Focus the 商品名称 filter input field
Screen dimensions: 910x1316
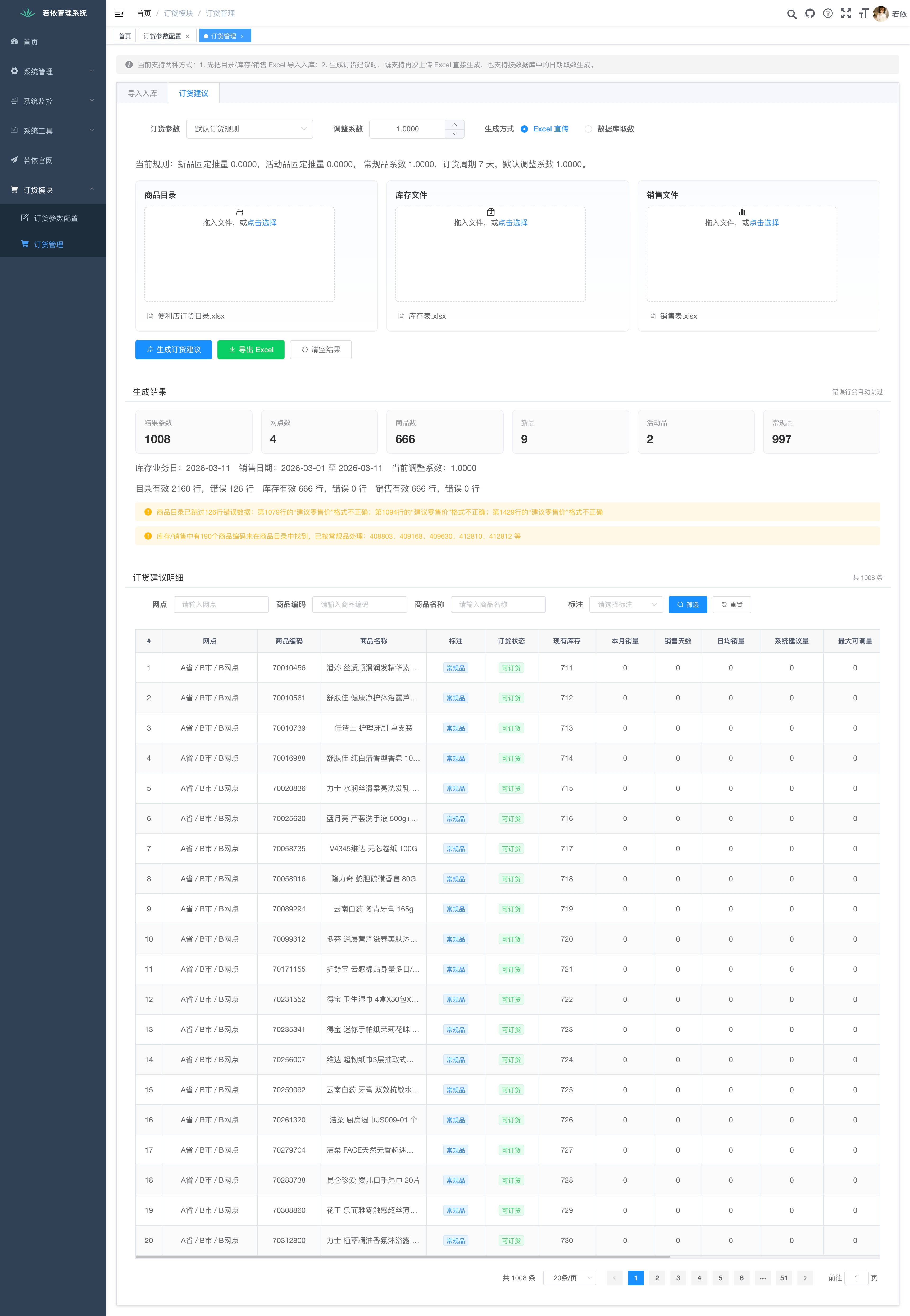point(498,604)
